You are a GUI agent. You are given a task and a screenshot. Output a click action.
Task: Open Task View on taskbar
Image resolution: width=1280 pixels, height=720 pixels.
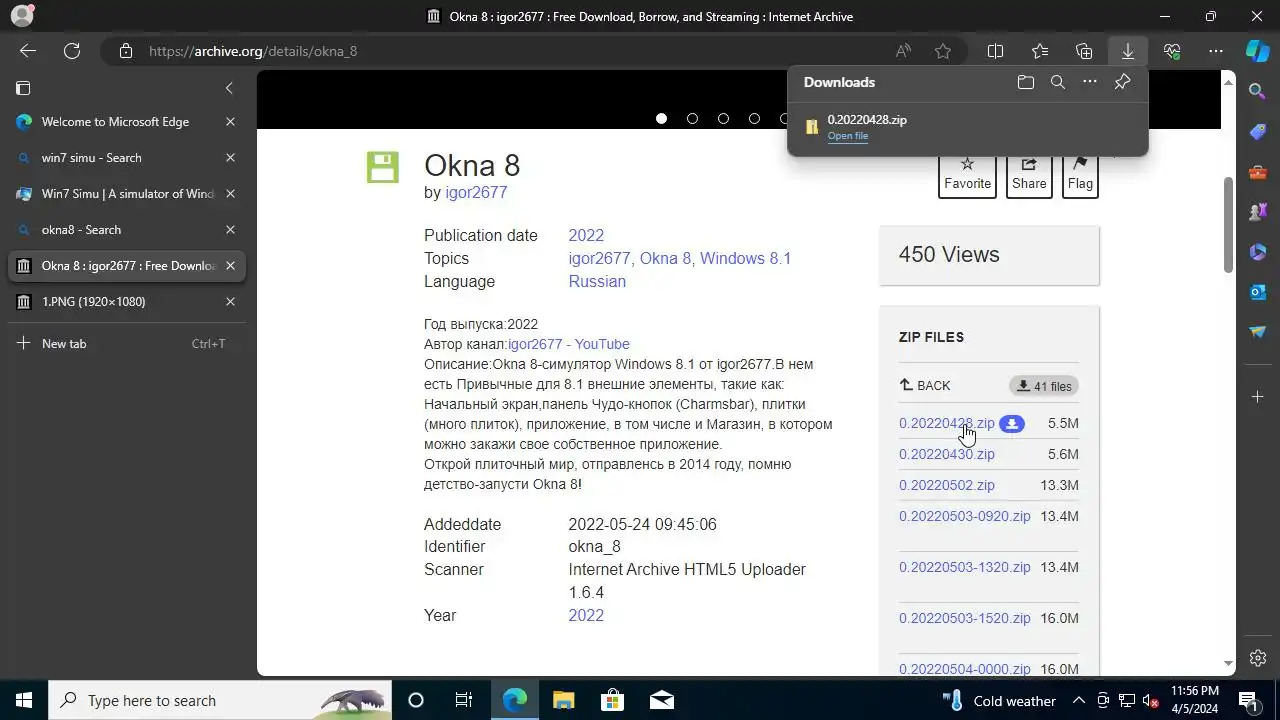coord(464,700)
